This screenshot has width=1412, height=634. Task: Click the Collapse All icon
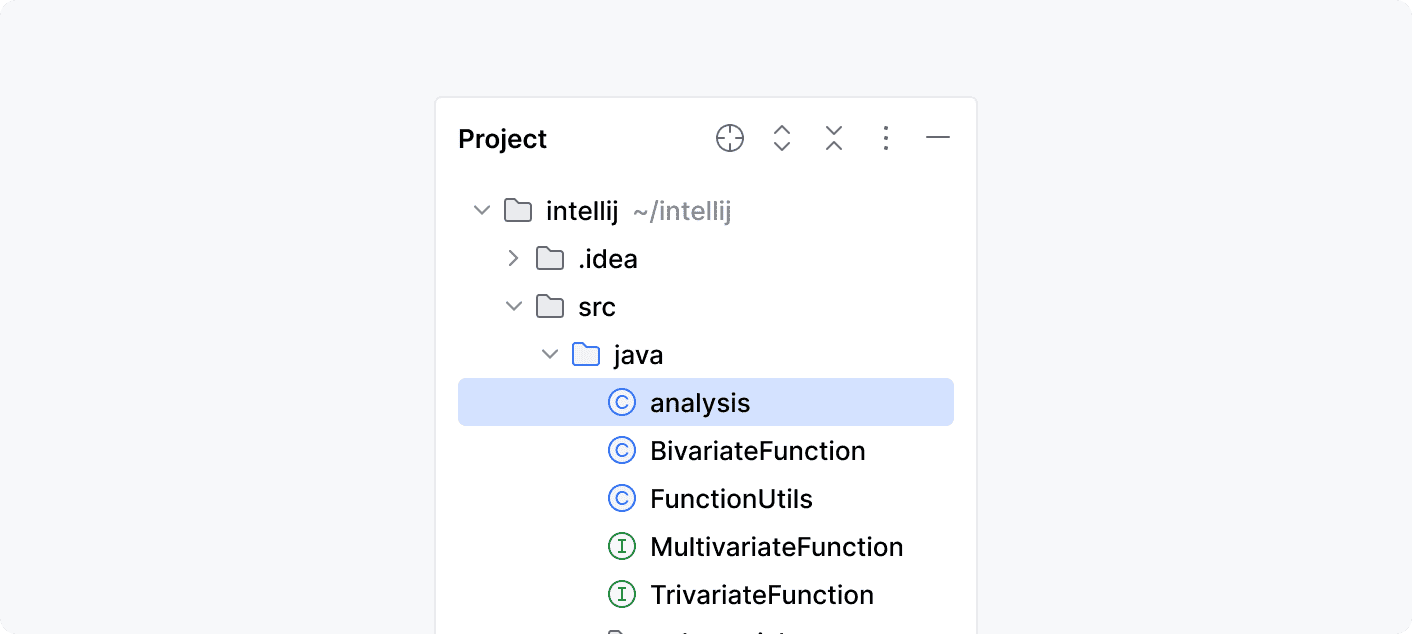coord(833,138)
